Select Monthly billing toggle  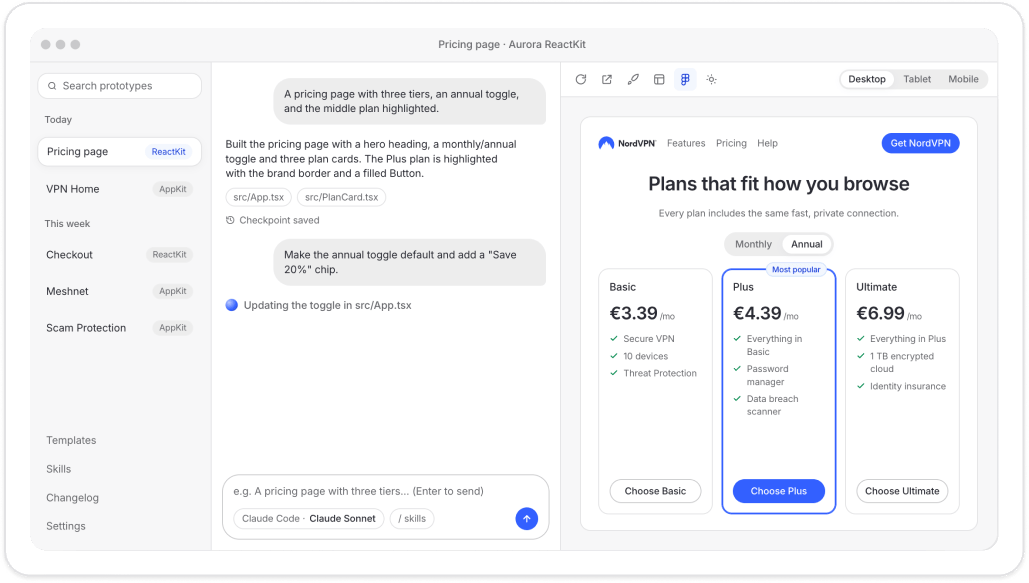pyautogui.click(x=753, y=244)
